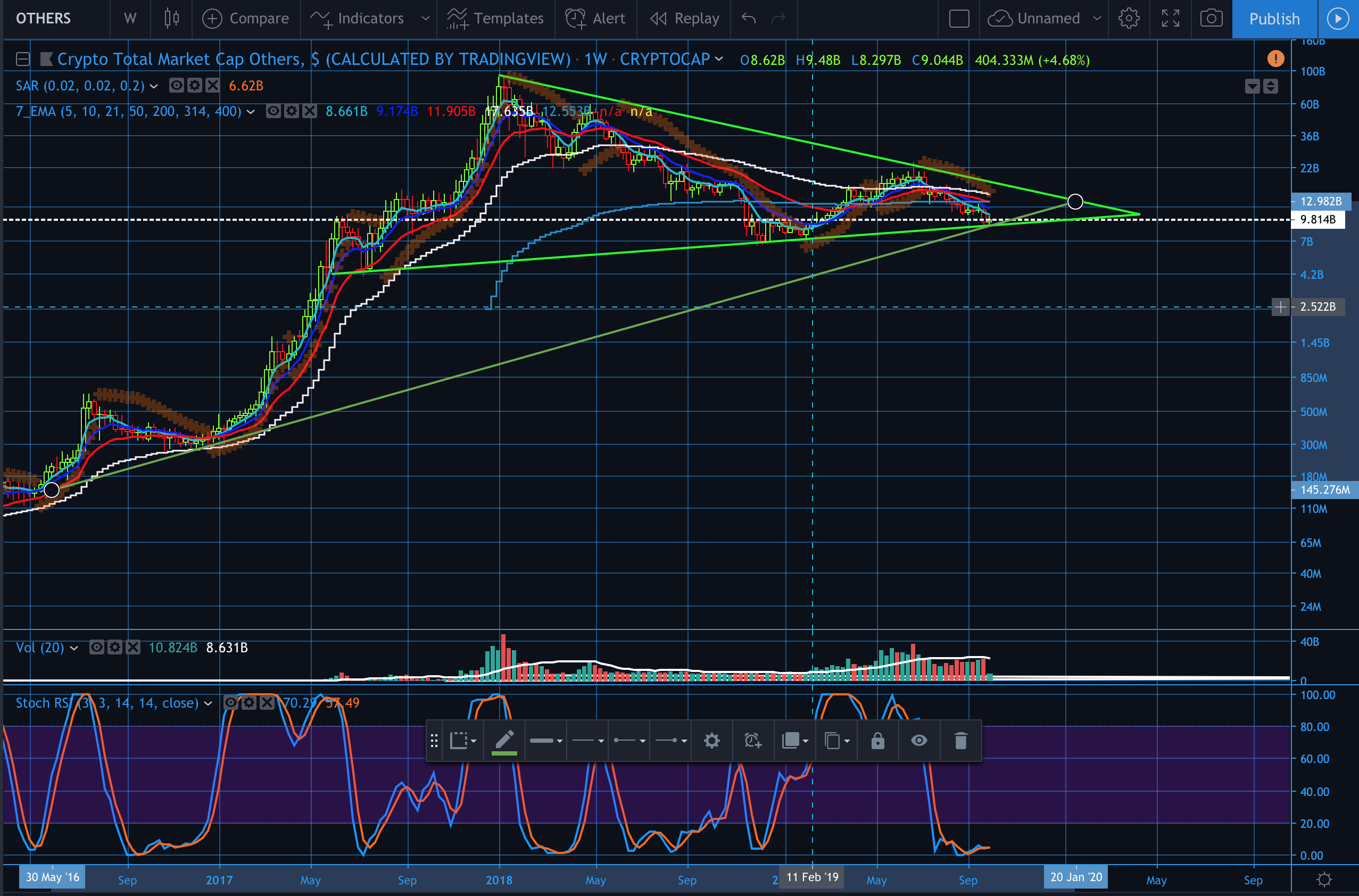The width and height of the screenshot is (1359, 896).
Task: Expand the Vol (20) indicator menu
Action: (x=74, y=648)
